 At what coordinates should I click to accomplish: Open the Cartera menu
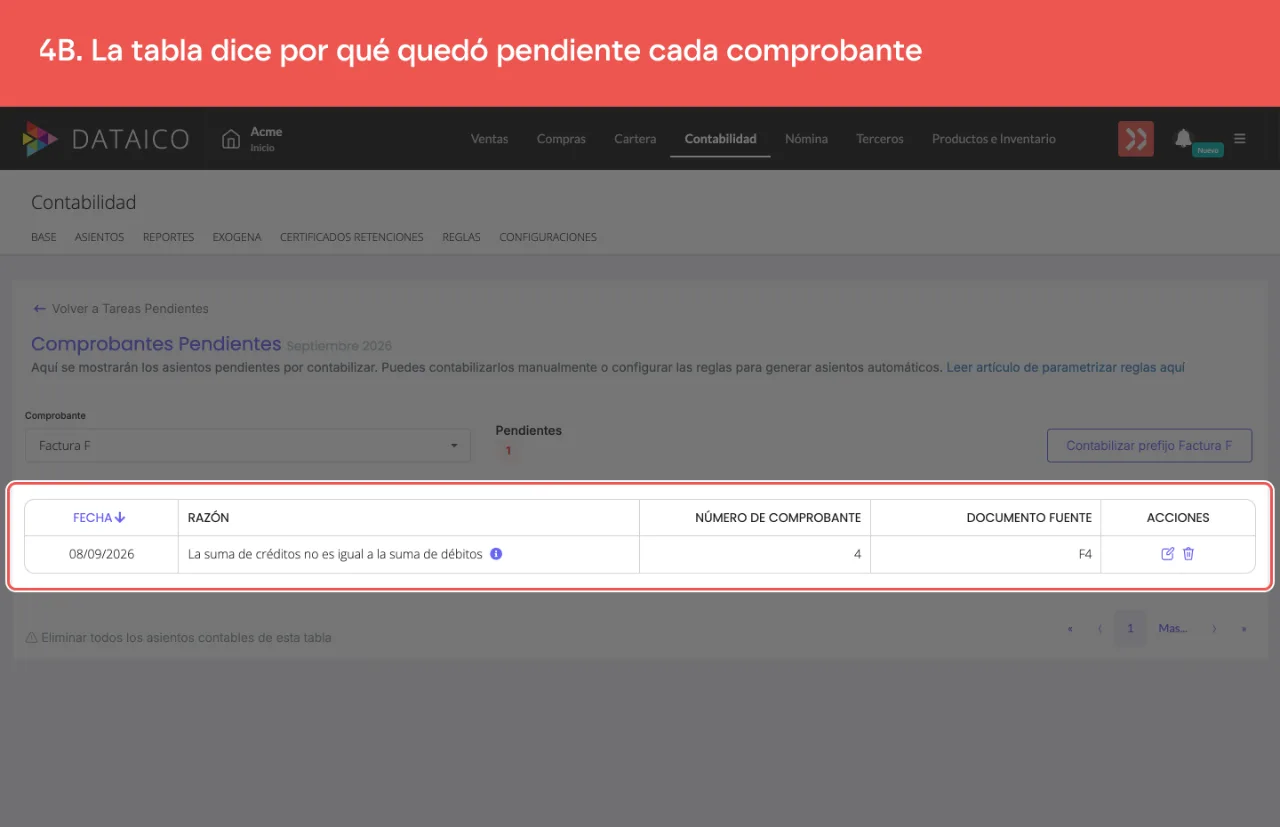point(635,139)
